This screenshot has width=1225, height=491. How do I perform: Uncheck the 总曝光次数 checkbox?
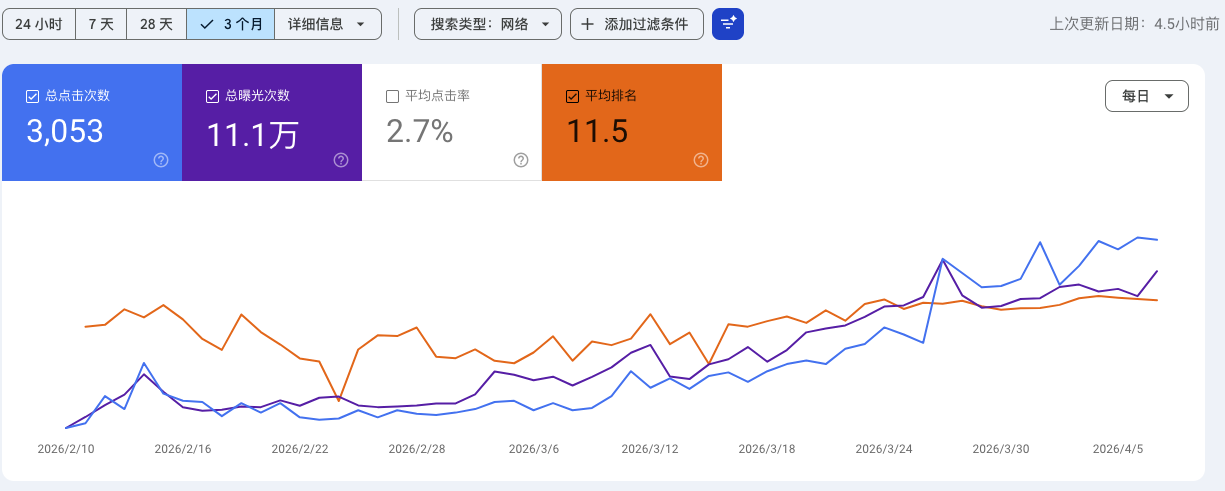coord(212,96)
